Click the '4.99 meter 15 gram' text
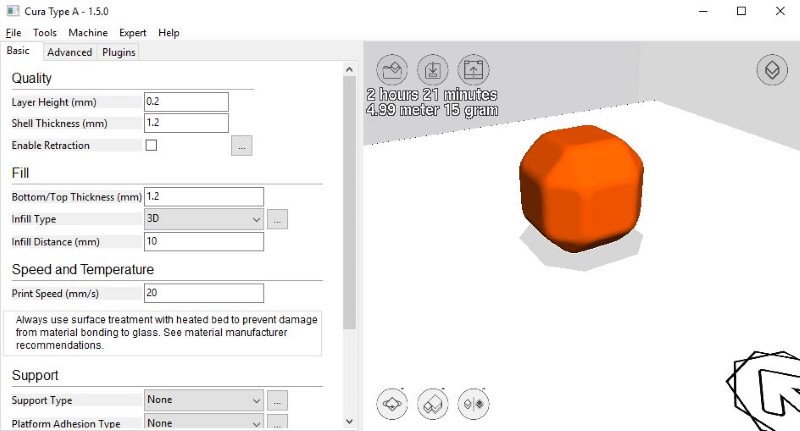Screen dimensions: 800x431 pos(432,110)
